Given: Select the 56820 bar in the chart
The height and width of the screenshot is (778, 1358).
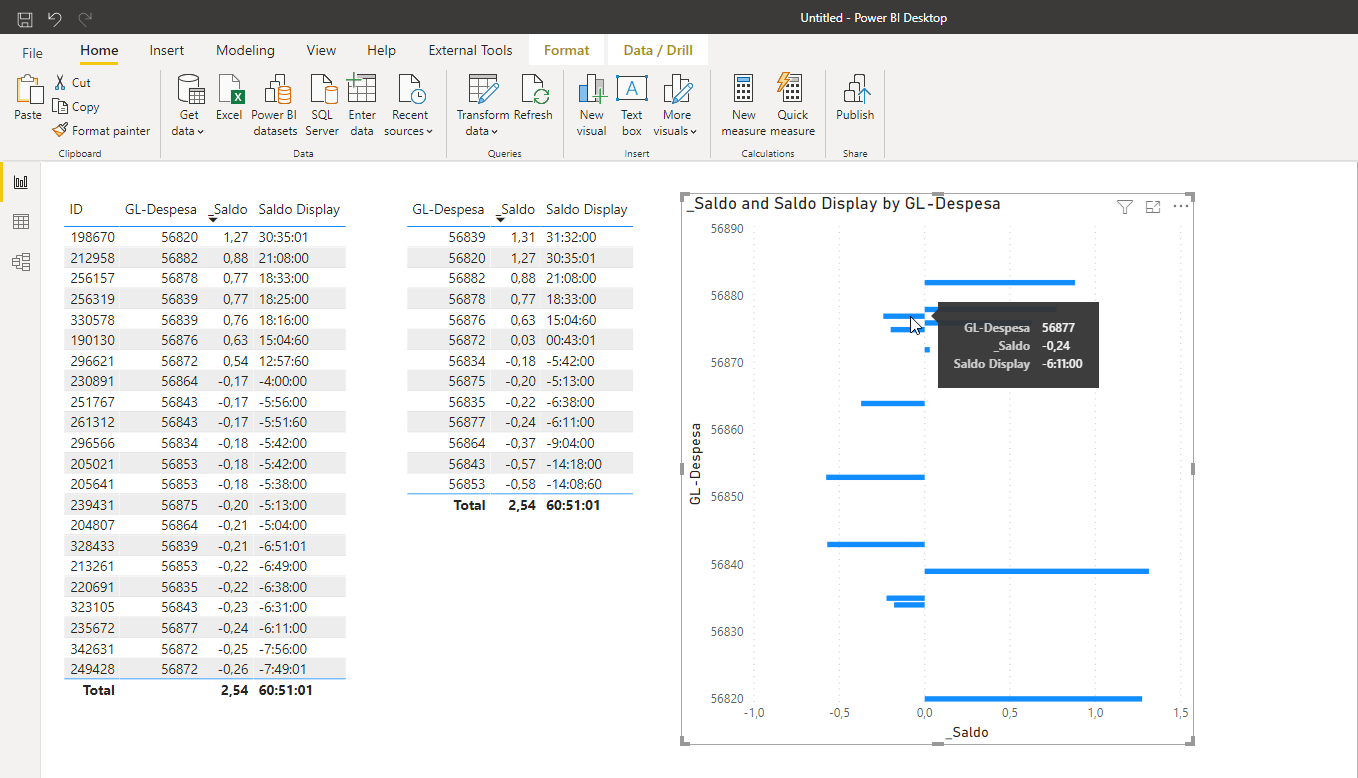Looking at the screenshot, I should pyautogui.click(x=1033, y=699).
